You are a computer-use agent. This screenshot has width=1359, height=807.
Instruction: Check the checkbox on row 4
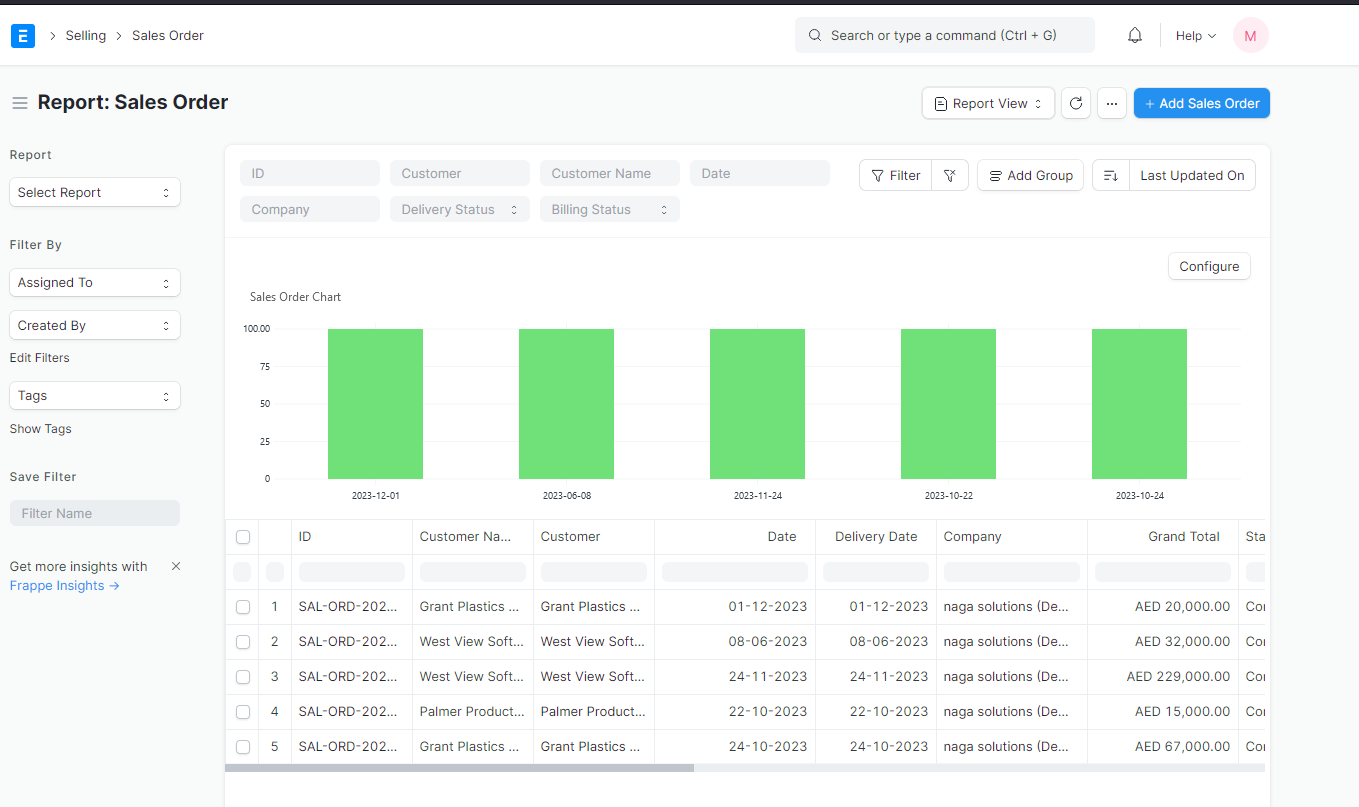click(243, 711)
